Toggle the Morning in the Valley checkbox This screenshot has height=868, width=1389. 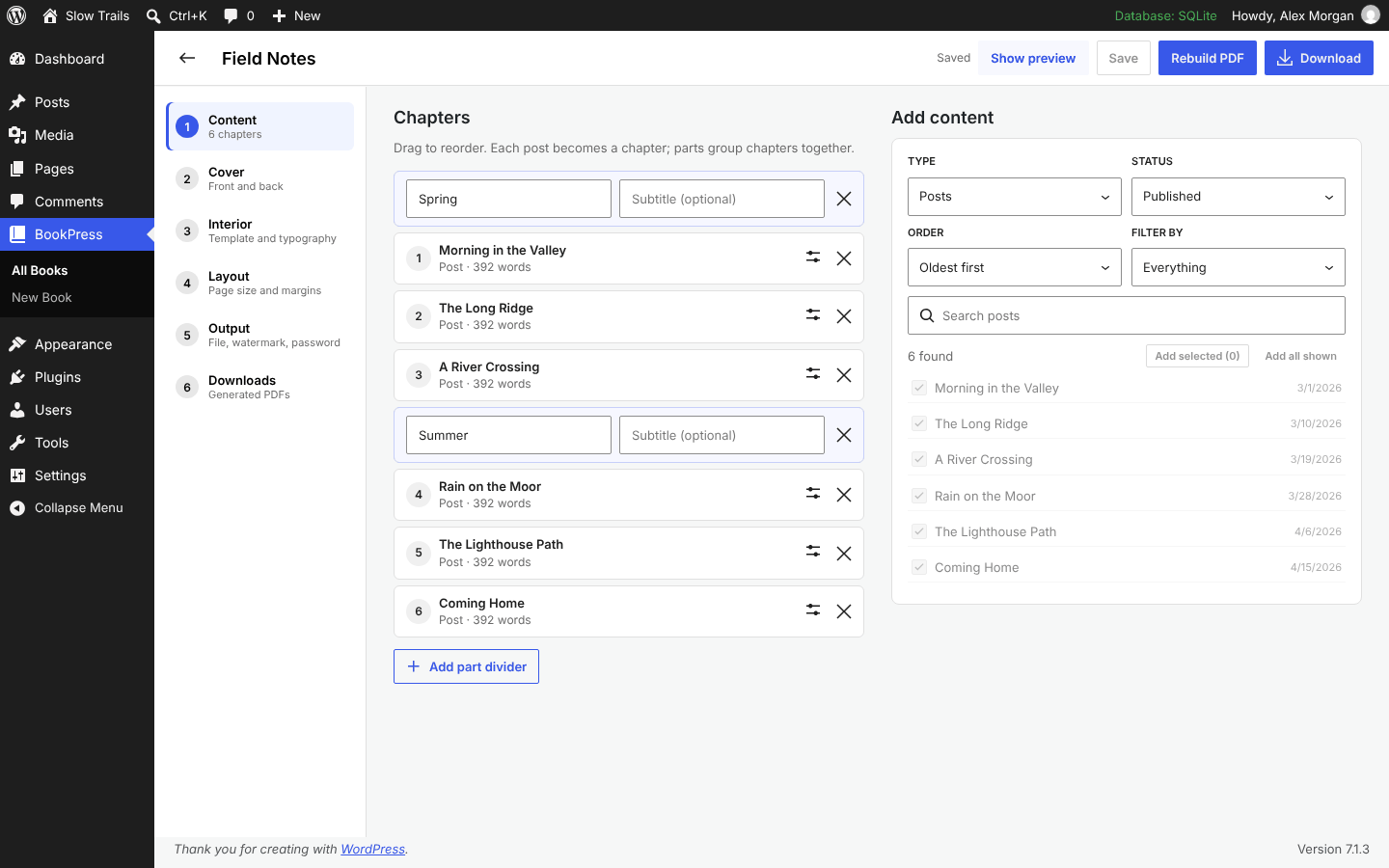pyautogui.click(x=919, y=388)
